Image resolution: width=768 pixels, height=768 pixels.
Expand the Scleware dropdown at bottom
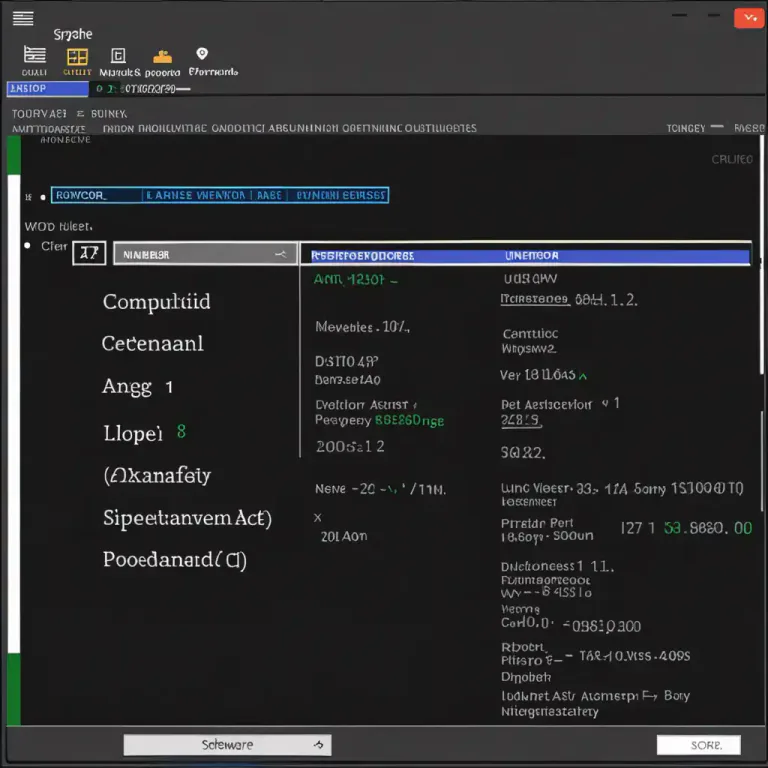coord(227,744)
